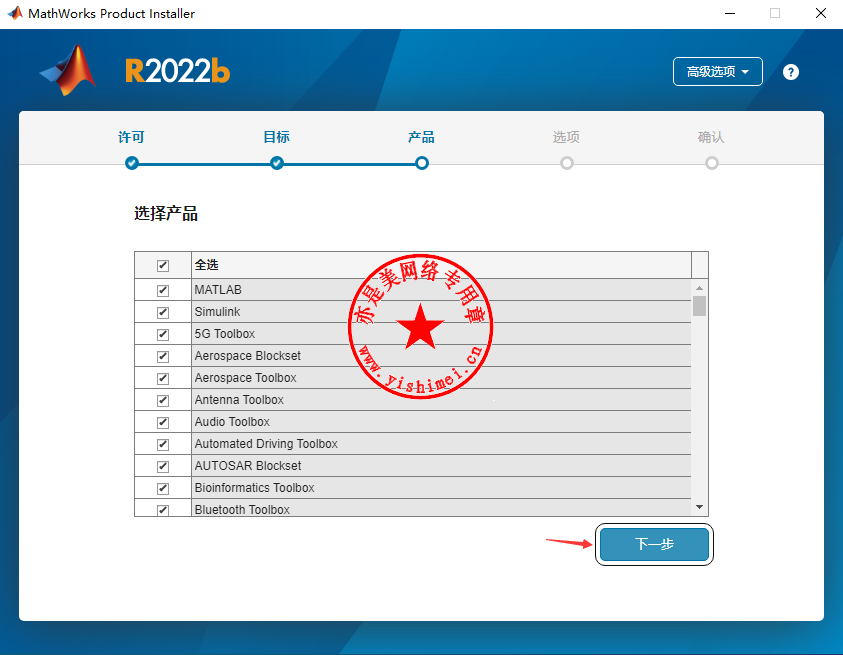The image size is (843, 655).
Task: Click the MATLAB logo in the header
Action: (68, 70)
